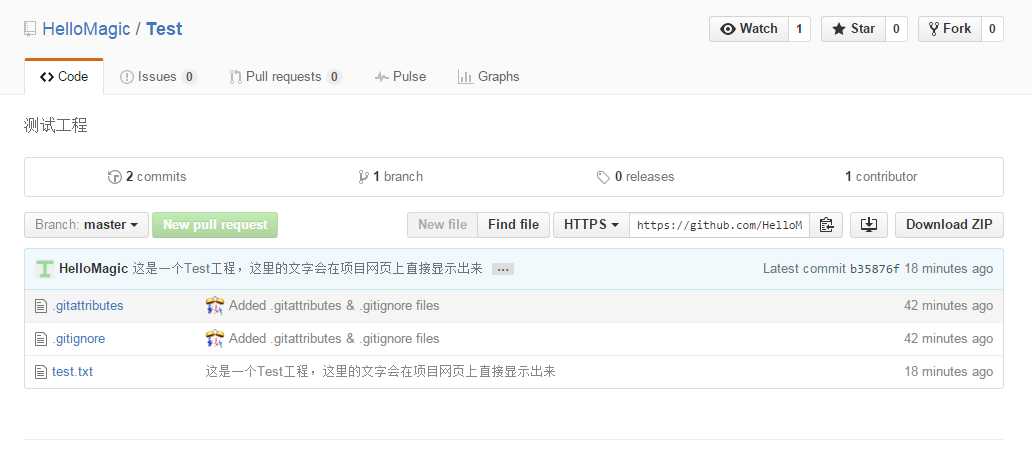This screenshot has height=465, width=1032.
Task: Create a New pull request
Action: (215, 225)
